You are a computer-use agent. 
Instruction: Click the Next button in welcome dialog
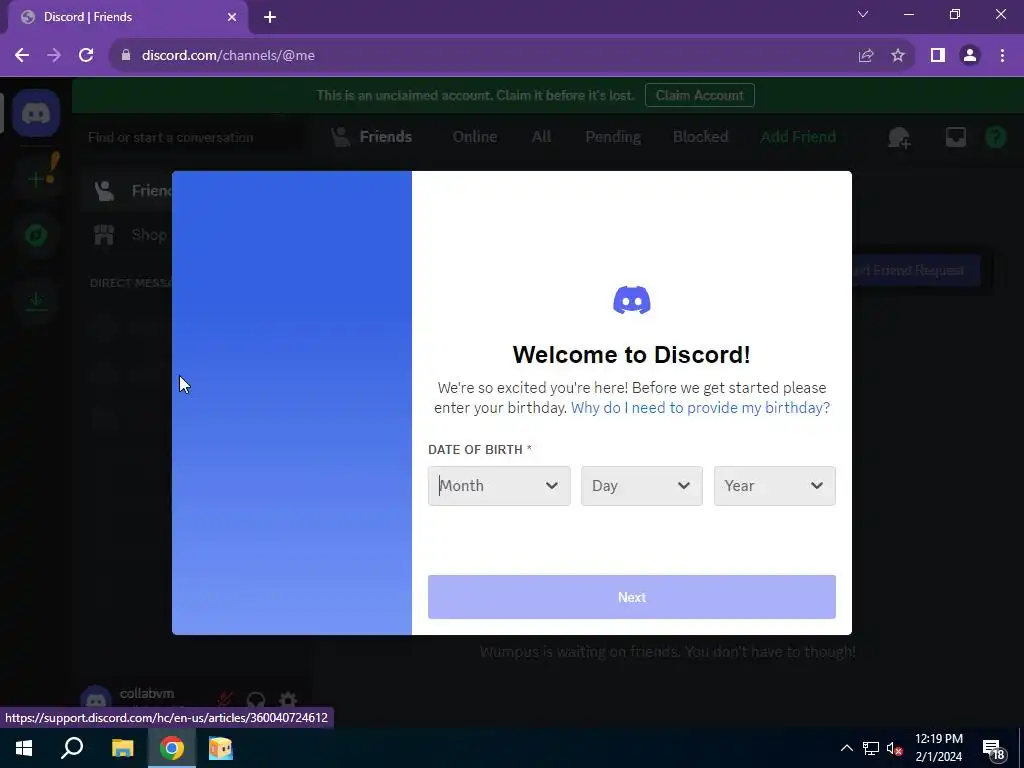click(632, 597)
